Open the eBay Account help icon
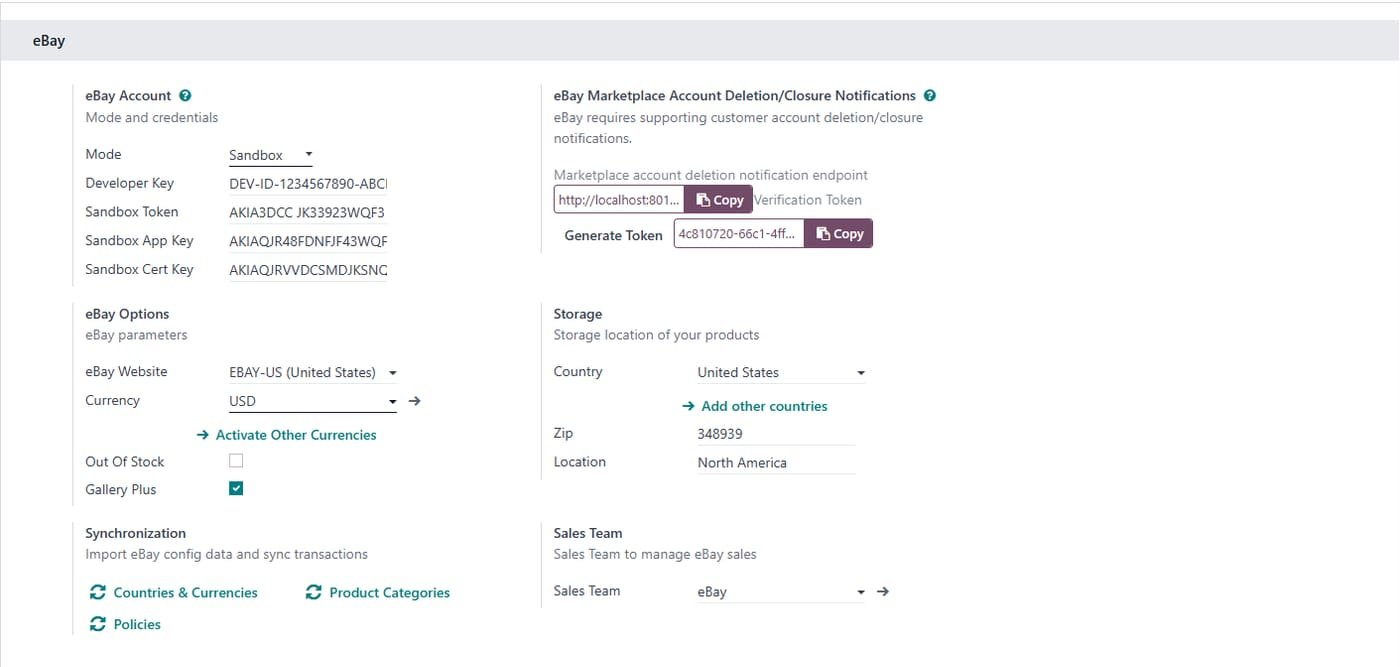The height and width of the screenshot is (667, 1400). pos(184,96)
